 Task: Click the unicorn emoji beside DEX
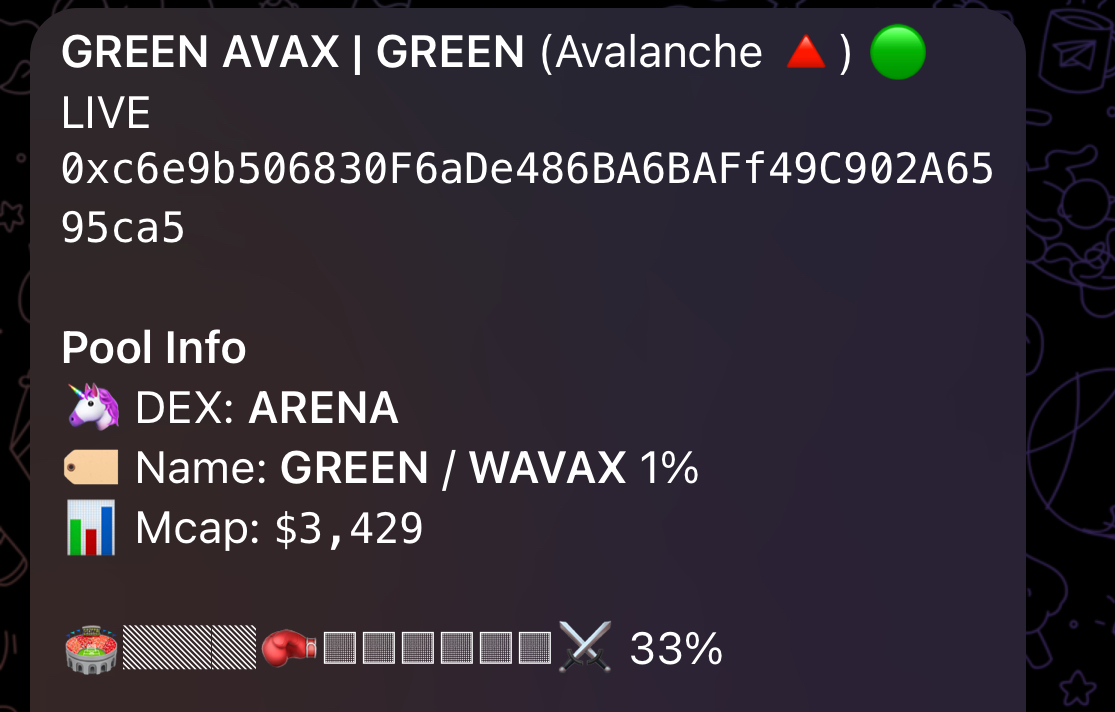(92, 408)
